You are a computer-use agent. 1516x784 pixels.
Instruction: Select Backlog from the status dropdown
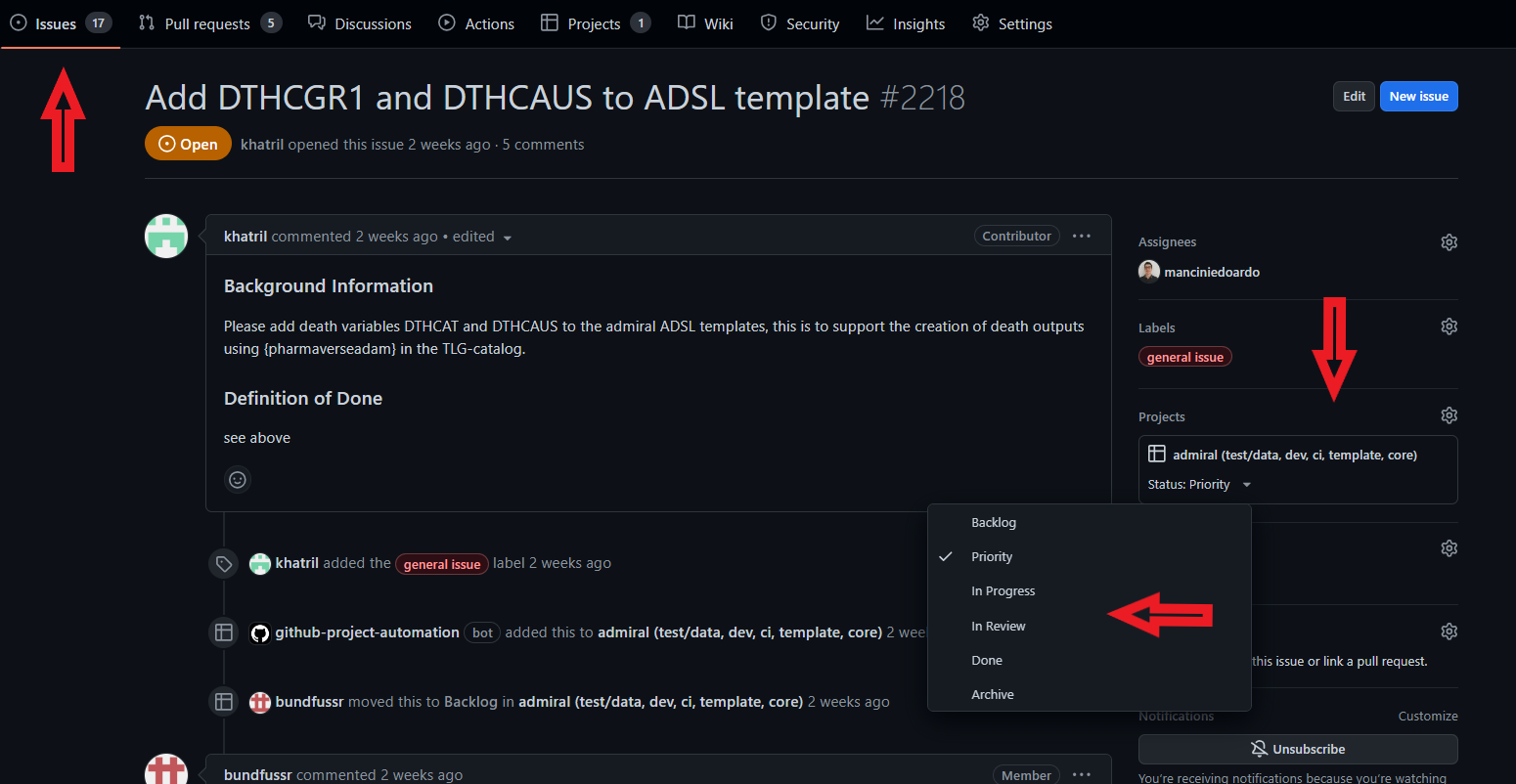(993, 523)
